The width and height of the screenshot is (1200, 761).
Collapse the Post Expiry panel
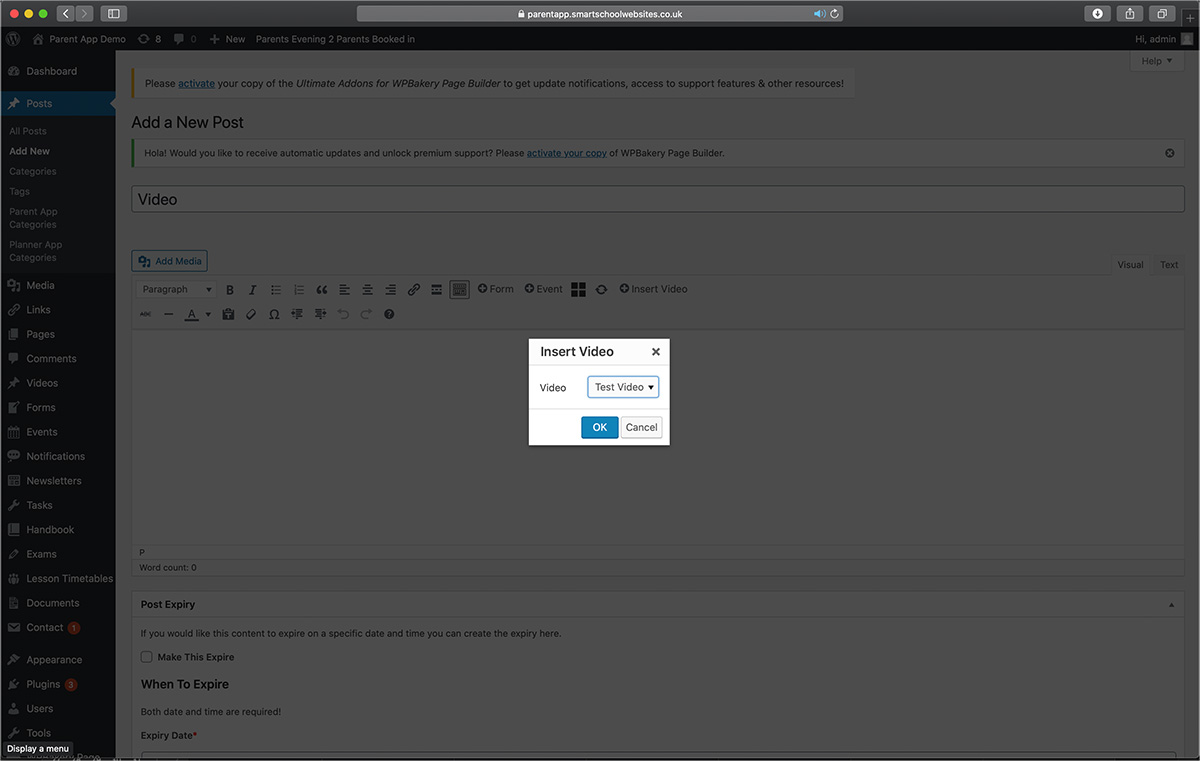1171,605
